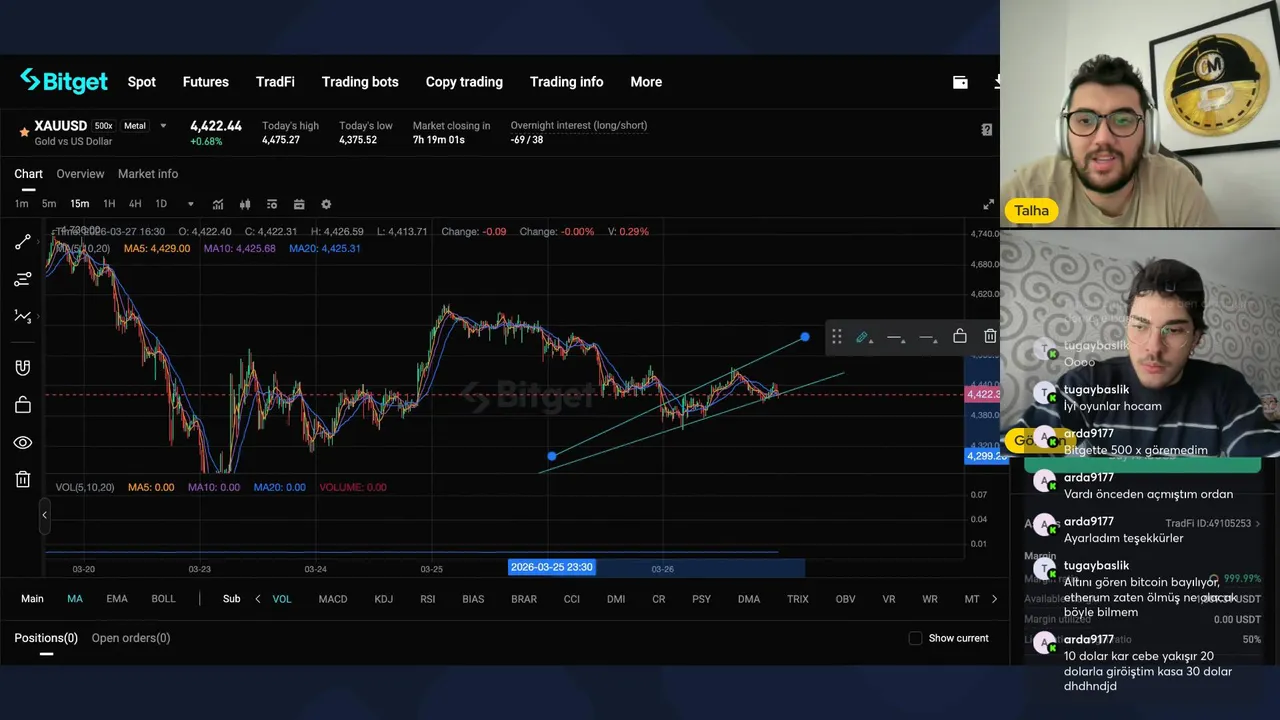Toggle the MACD sub indicator
Image resolution: width=1280 pixels, height=720 pixels.
(333, 599)
